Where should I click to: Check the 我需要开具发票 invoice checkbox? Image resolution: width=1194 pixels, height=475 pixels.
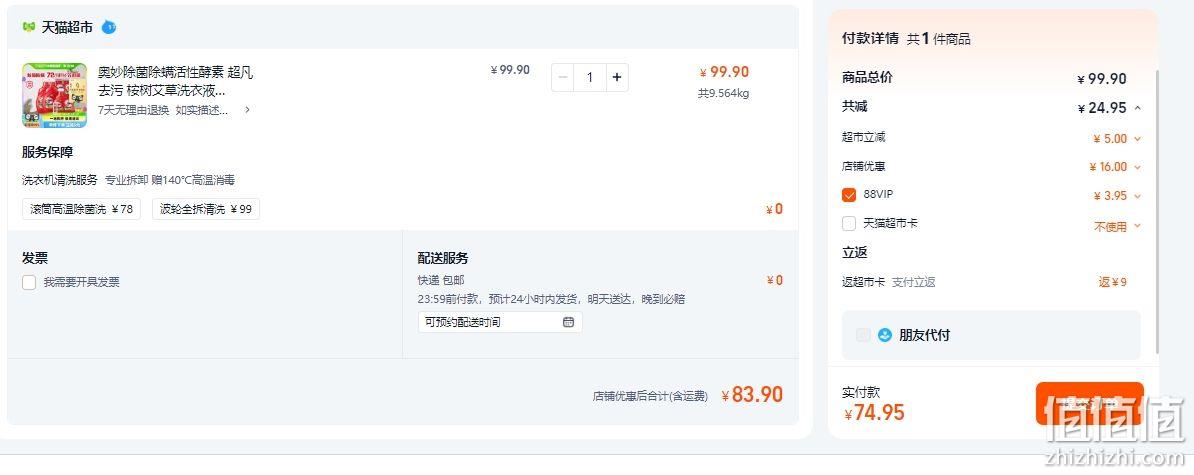pyautogui.click(x=29, y=282)
